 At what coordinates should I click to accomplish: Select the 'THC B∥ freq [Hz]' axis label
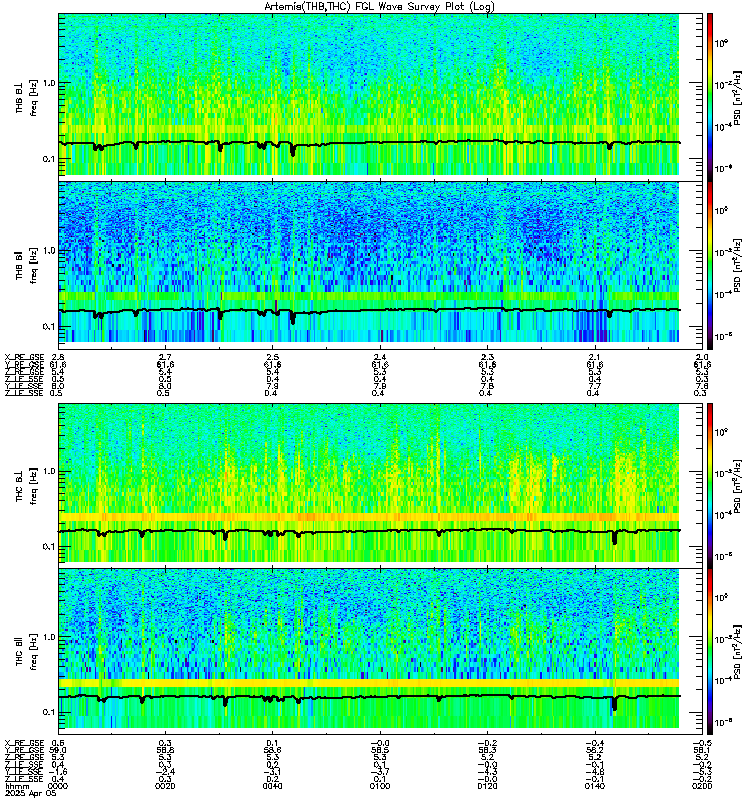(27, 652)
